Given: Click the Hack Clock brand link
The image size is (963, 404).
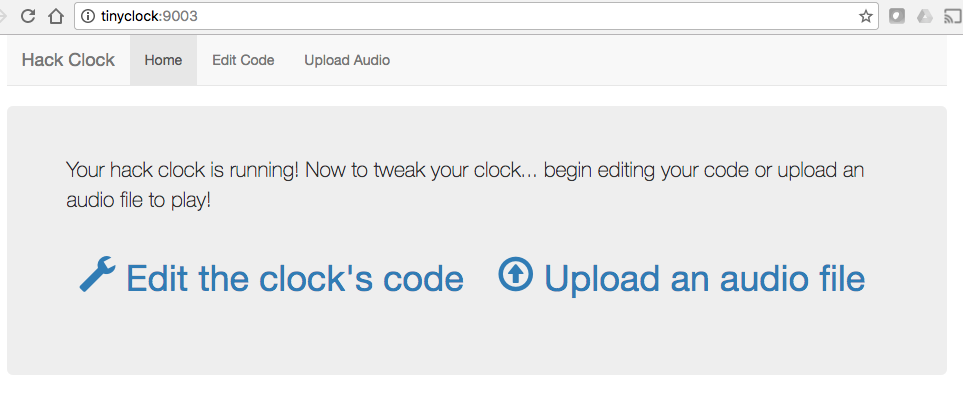Looking at the screenshot, I should (x=68, y=60).
